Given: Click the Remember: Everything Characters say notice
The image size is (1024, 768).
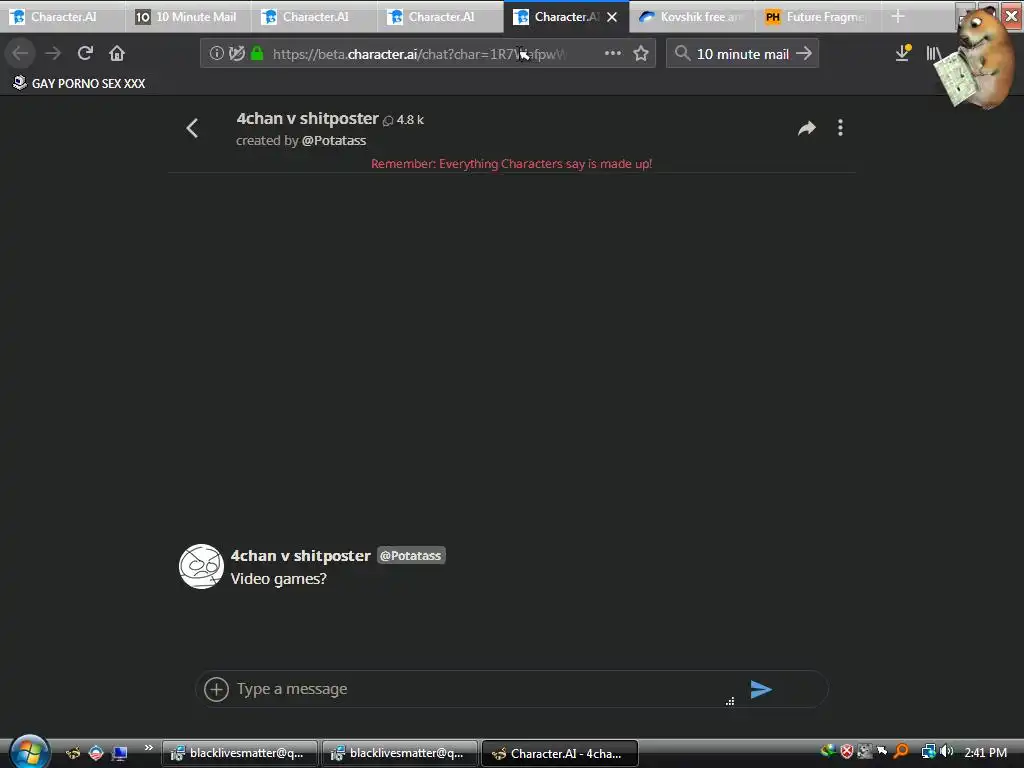Looking at the screenshot, I should pos(511,164).
